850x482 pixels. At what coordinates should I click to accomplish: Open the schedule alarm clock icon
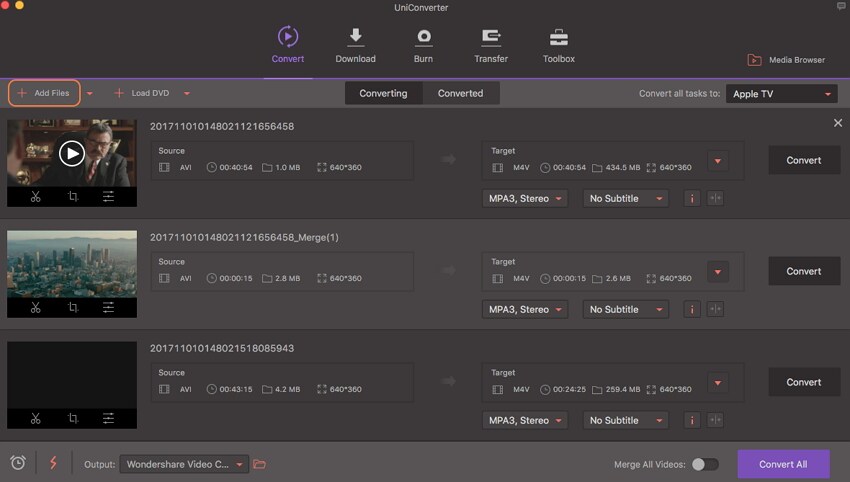18,462
